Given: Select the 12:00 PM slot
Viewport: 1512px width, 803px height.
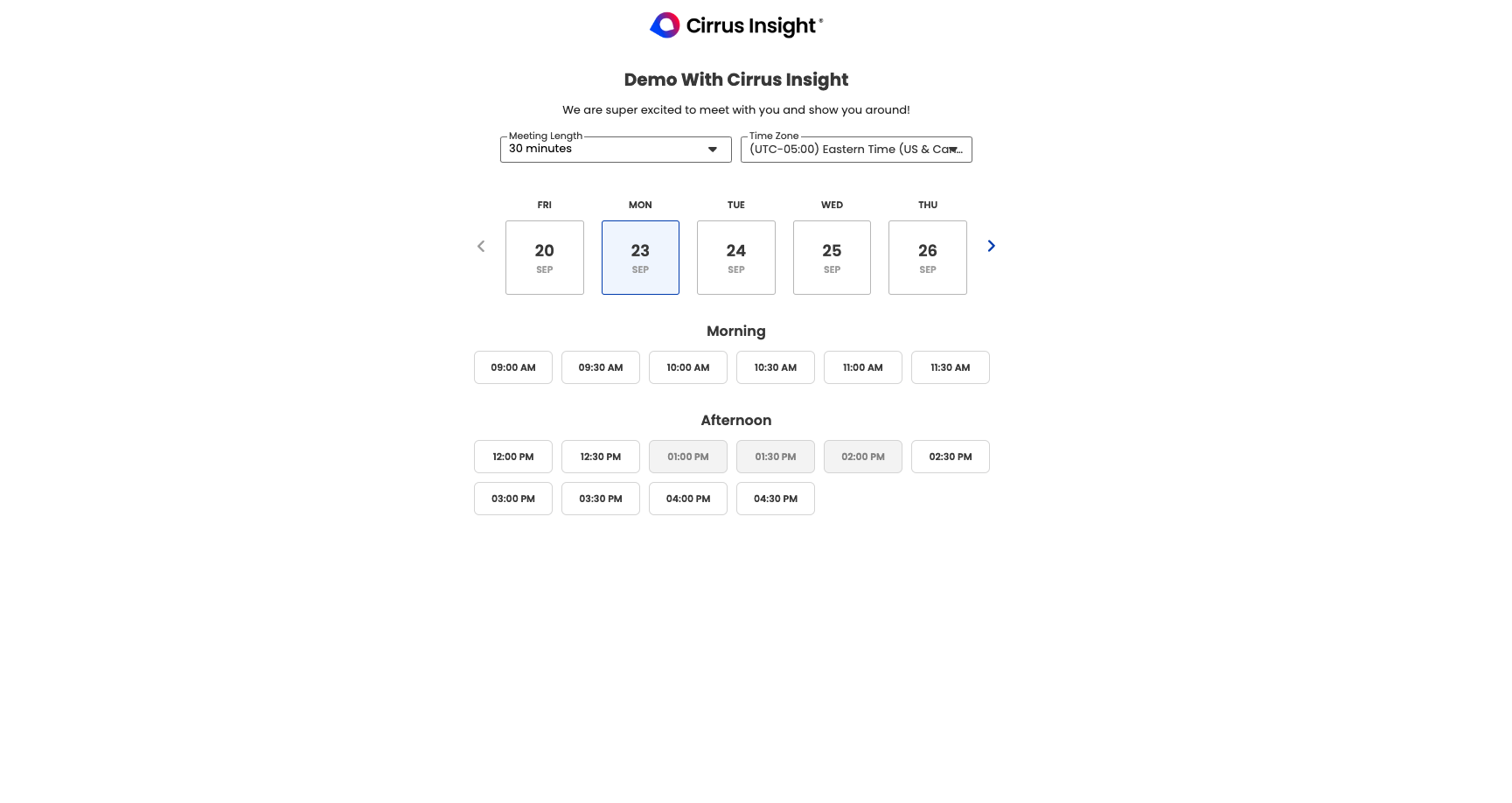Looking at the screenshot, I should coord(513,457).
